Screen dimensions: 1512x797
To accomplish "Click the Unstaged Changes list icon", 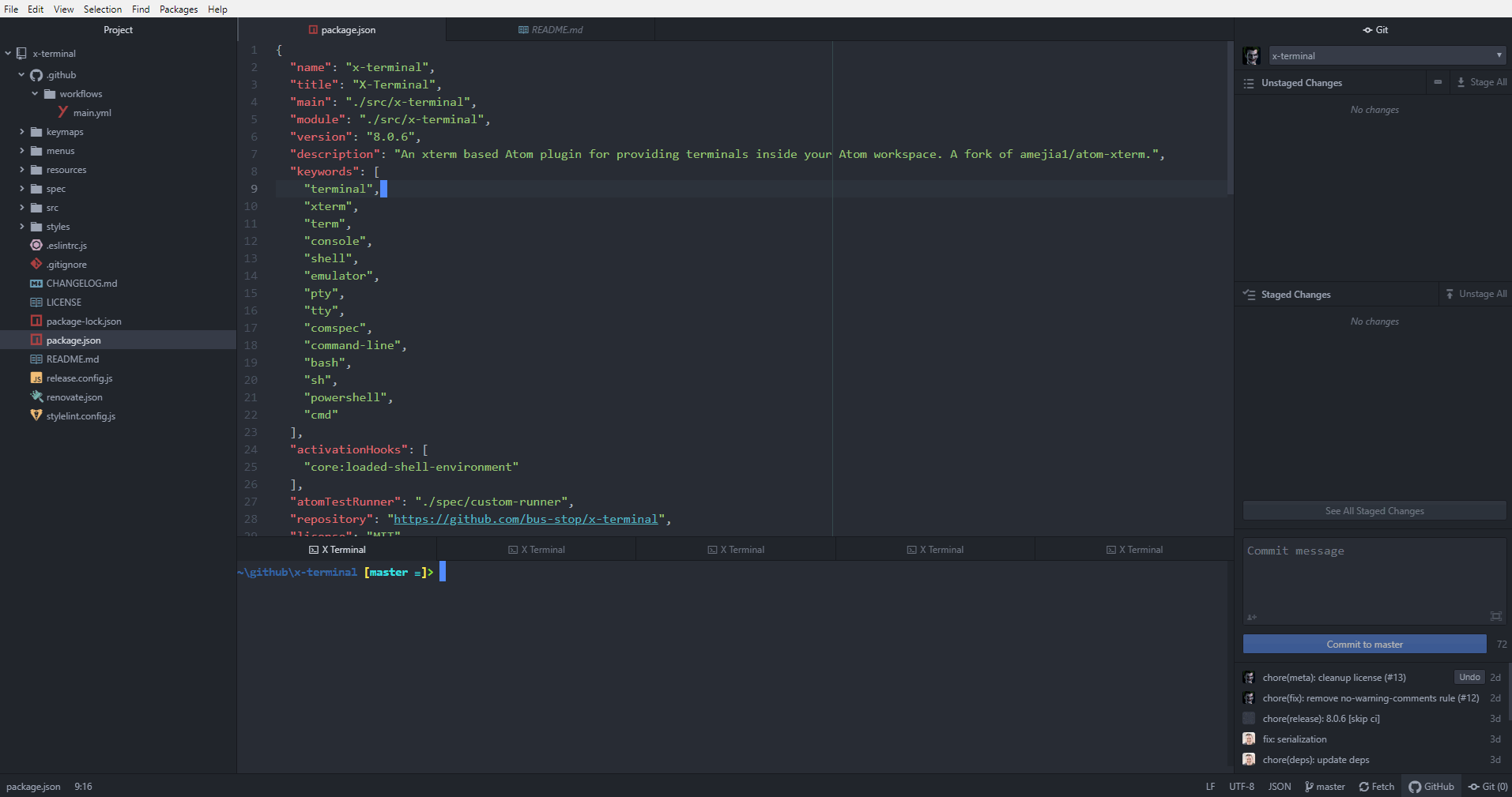I will [1249, 83].
